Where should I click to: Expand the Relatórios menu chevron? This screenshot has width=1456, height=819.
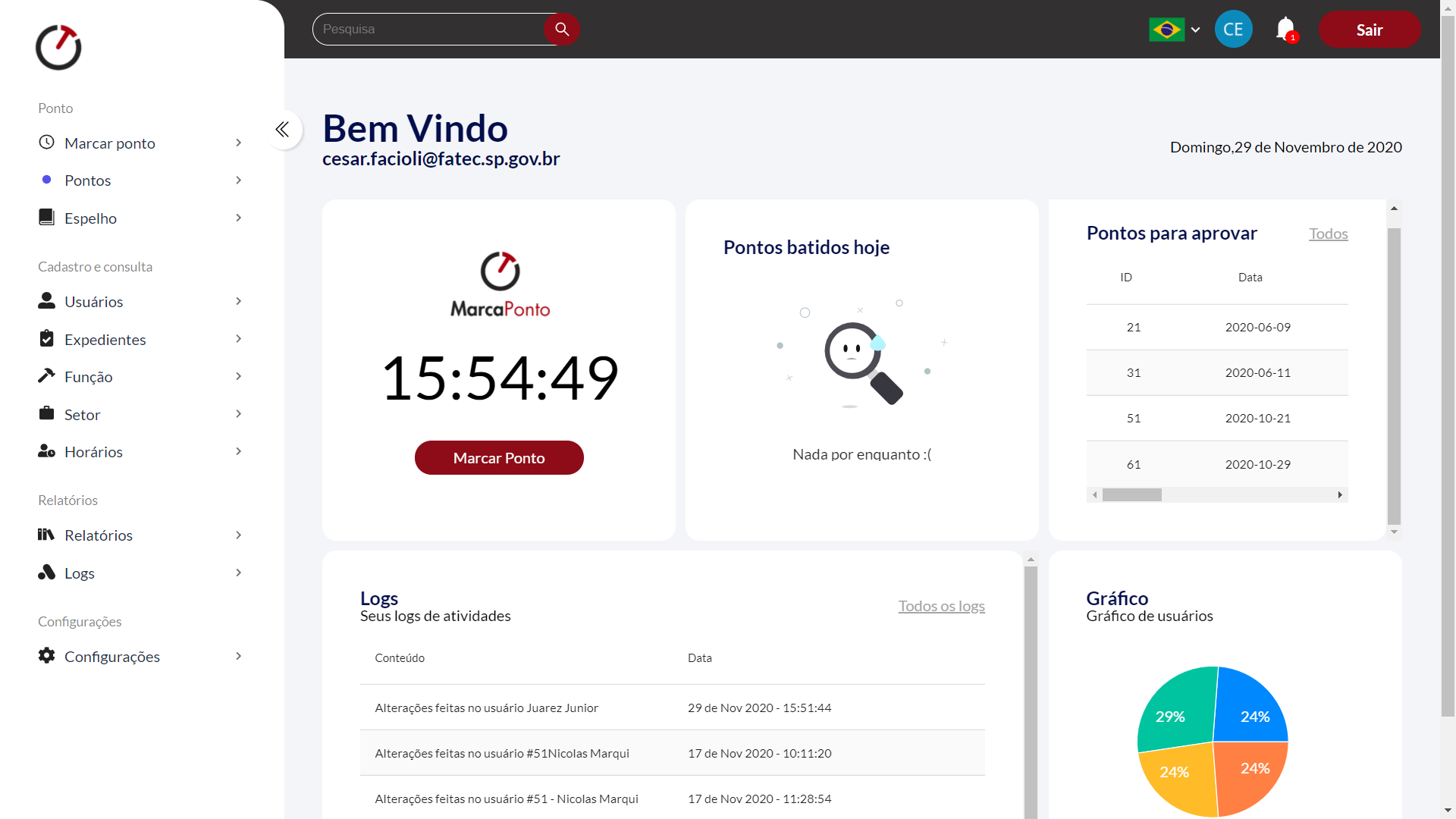click(x=238, y=535)
